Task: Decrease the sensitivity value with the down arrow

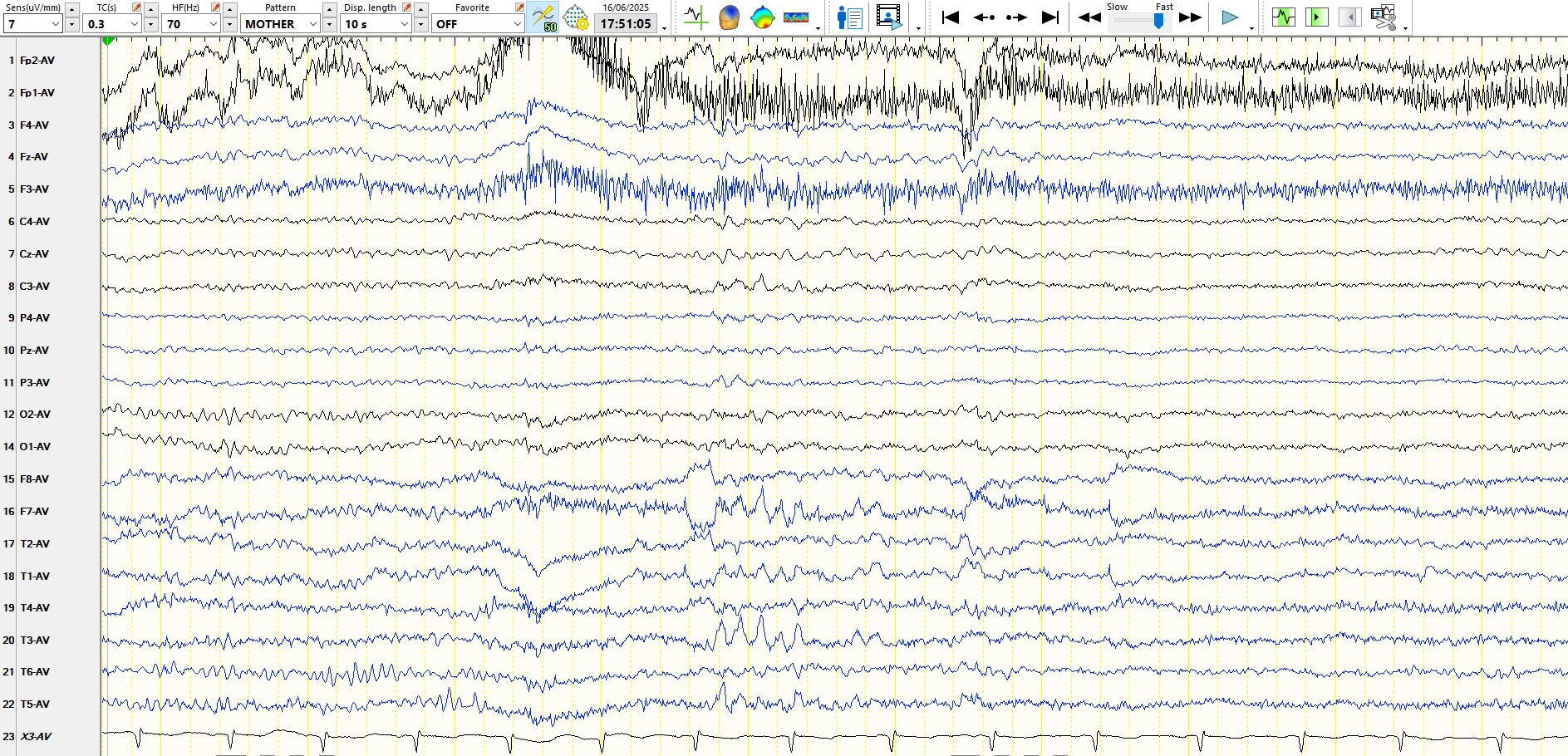Action: pos(71,24)
